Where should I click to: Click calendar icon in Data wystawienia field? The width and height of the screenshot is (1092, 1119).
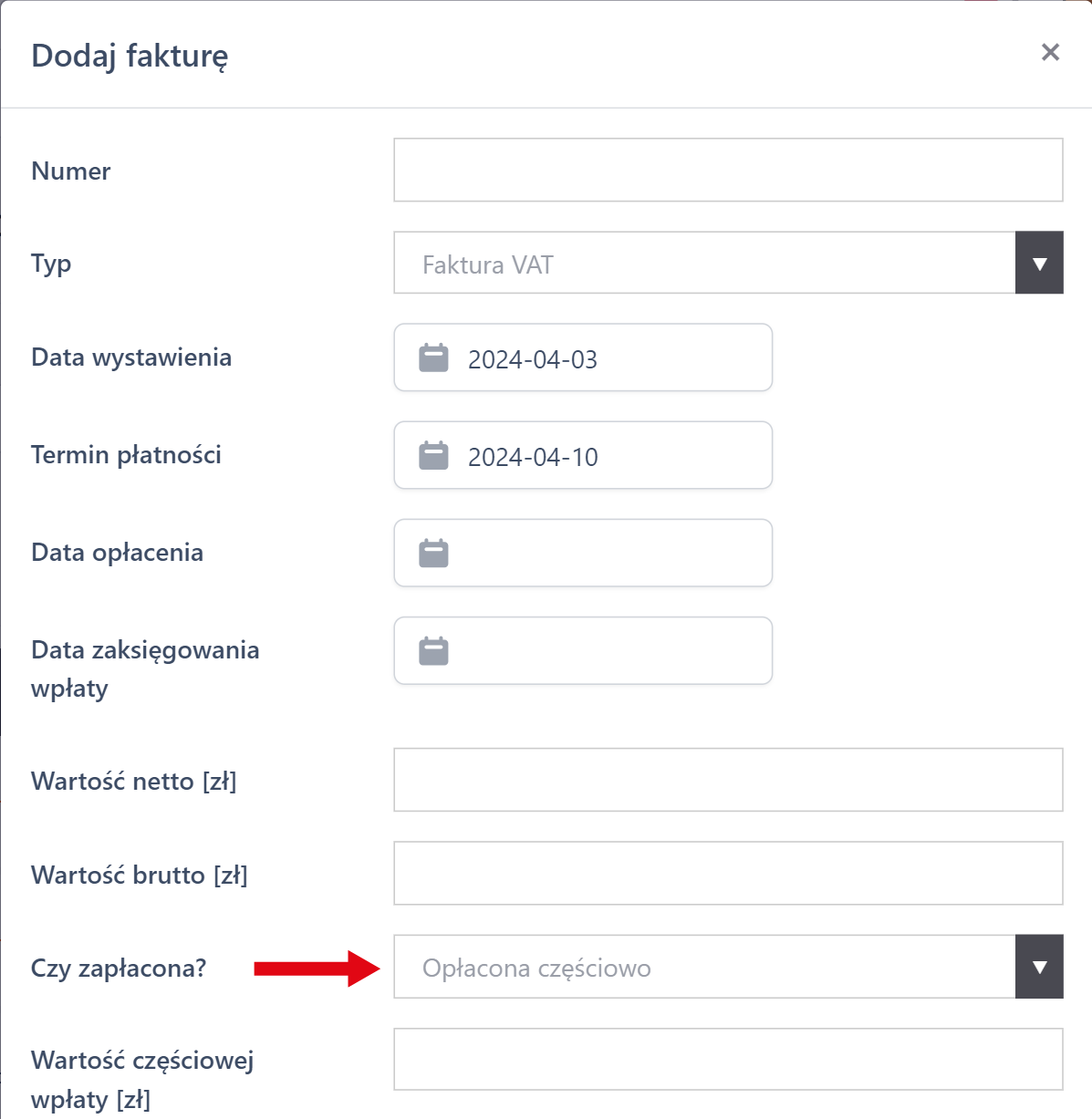pyautogui.click(x=433, y=358)
